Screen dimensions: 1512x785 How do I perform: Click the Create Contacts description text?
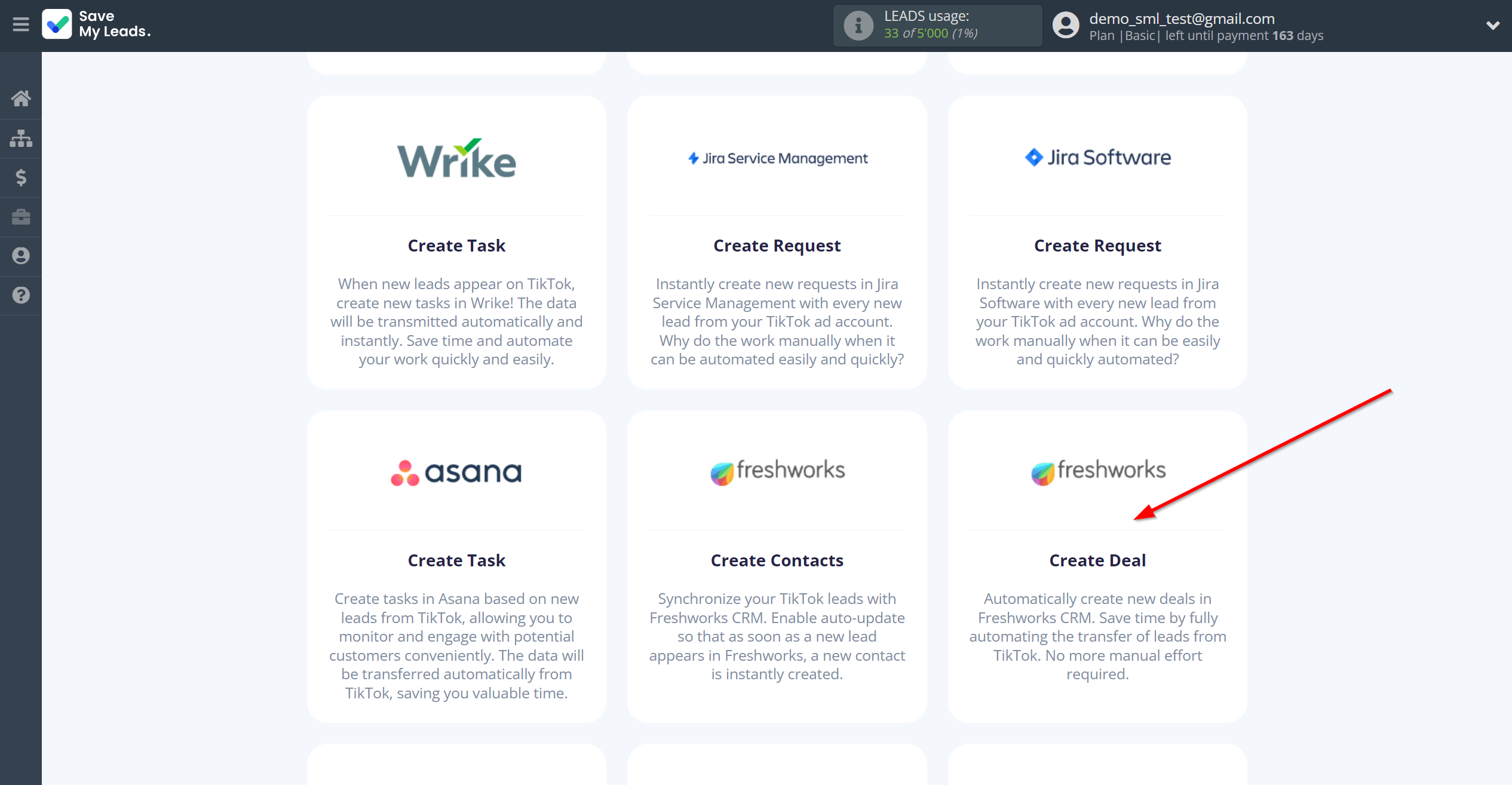click(777, 636)
